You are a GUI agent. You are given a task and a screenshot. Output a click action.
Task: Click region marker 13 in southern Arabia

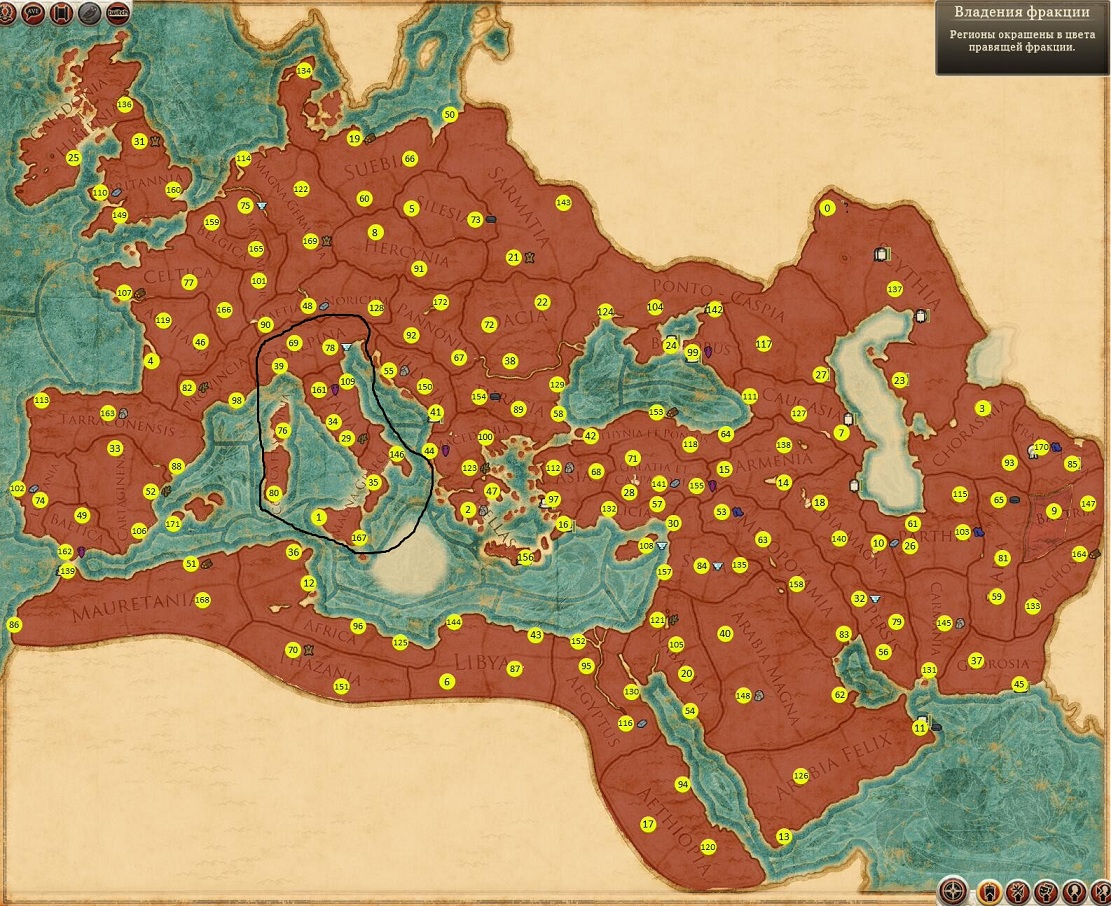(x=783, y=836)
